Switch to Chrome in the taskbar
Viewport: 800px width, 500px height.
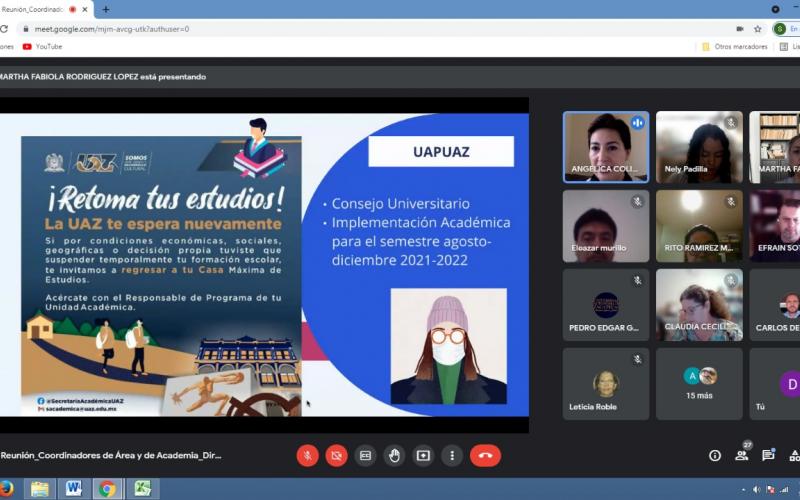click(108, 489)
